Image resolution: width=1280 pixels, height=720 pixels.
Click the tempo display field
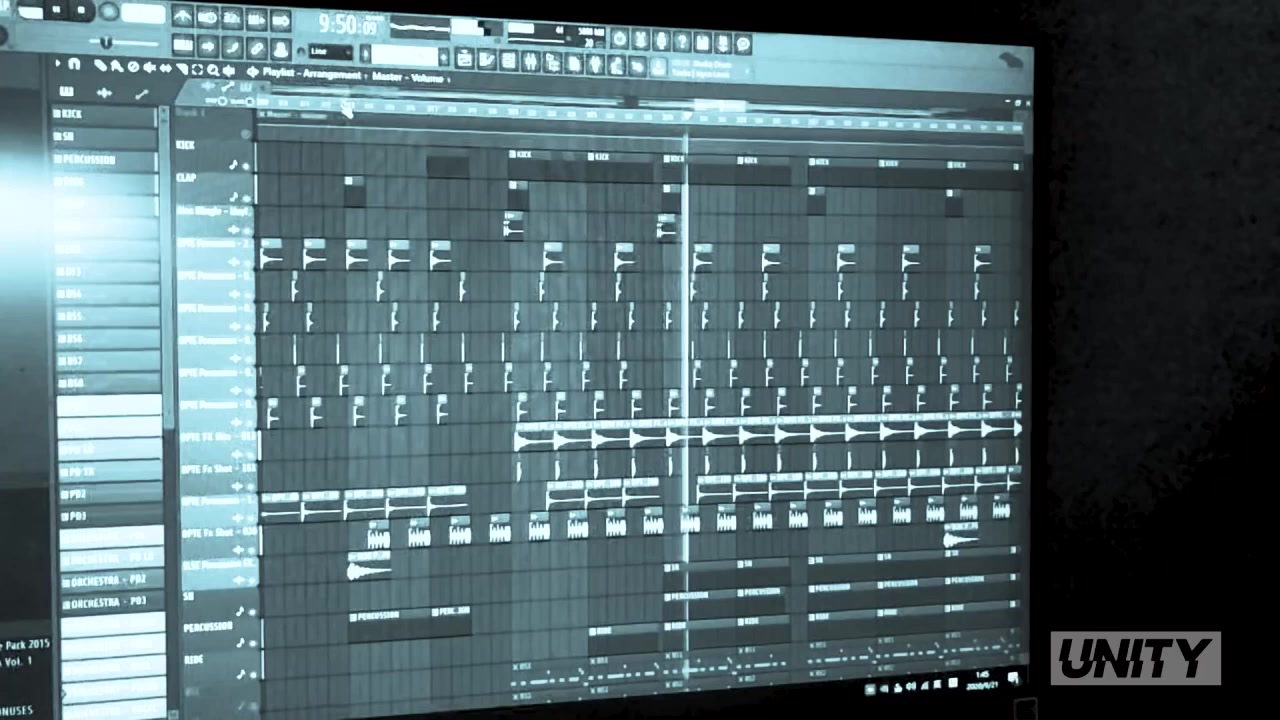(x=143, y=13)
